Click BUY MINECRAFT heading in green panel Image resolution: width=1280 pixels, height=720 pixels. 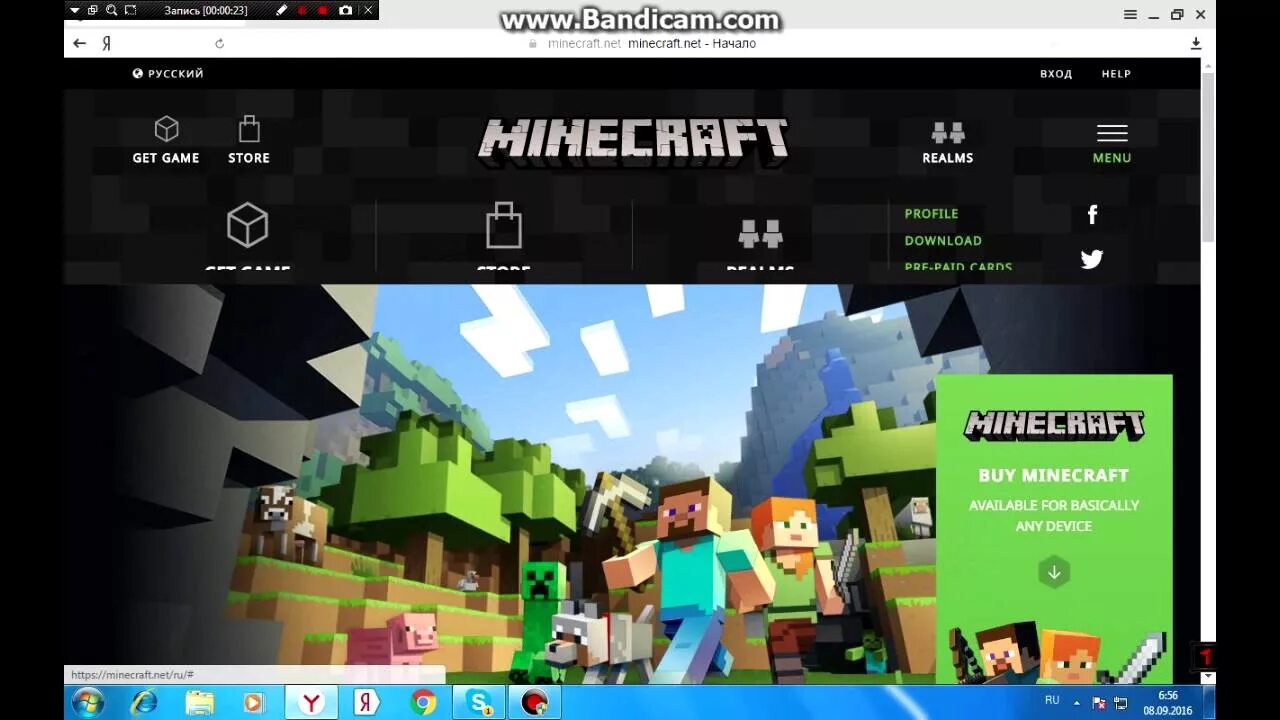pos(1053,476)
